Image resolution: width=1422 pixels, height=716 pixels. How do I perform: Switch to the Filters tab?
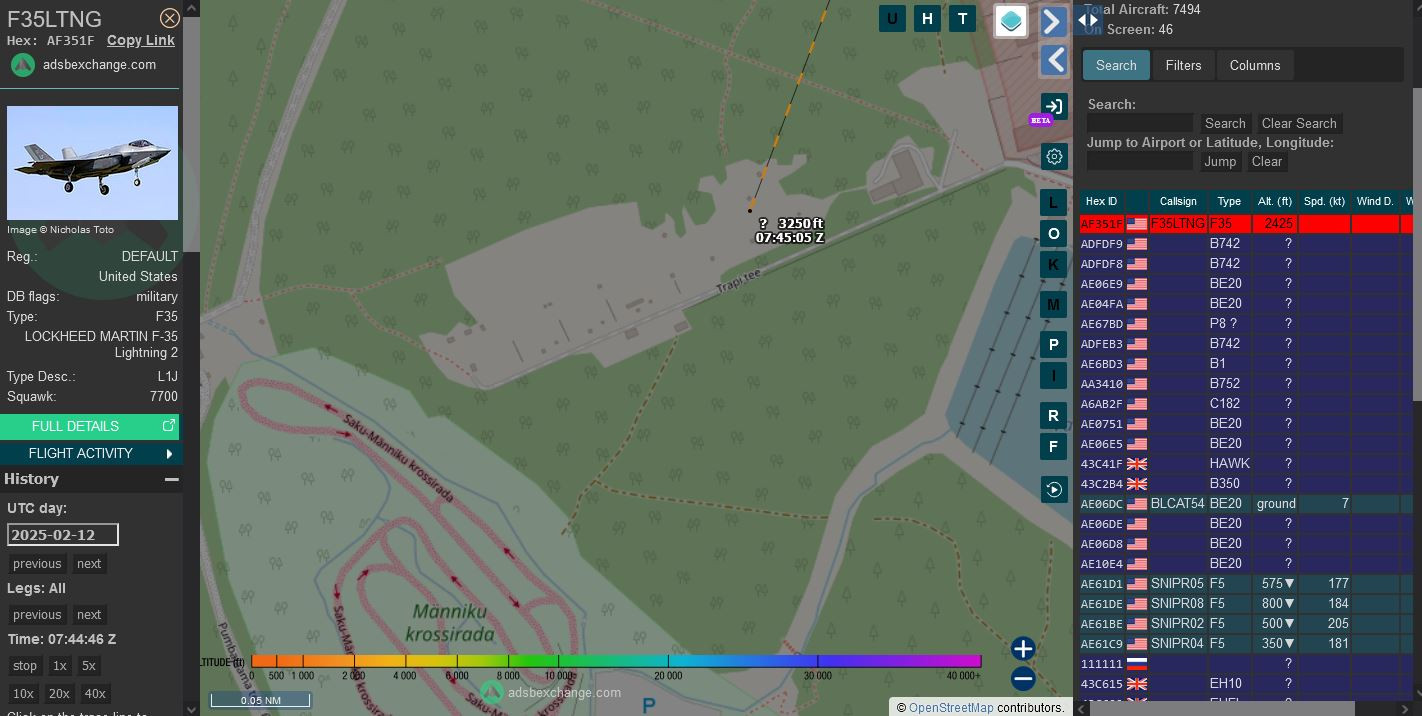(1183, 65)
